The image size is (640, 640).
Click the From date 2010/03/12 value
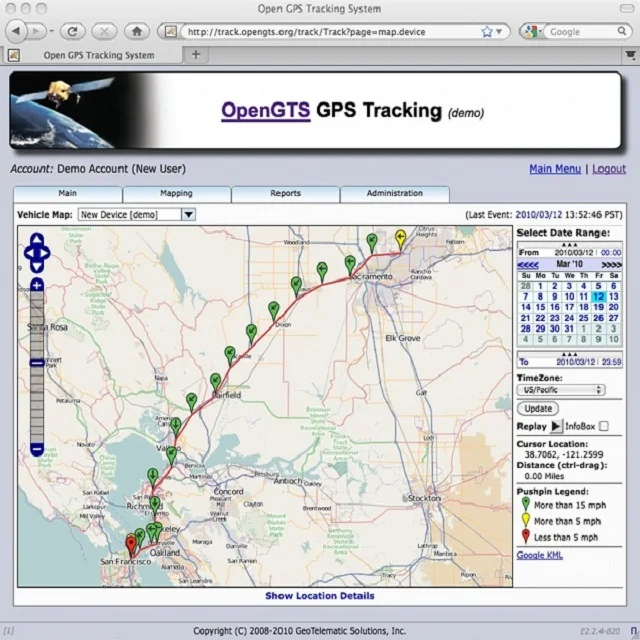573,253
